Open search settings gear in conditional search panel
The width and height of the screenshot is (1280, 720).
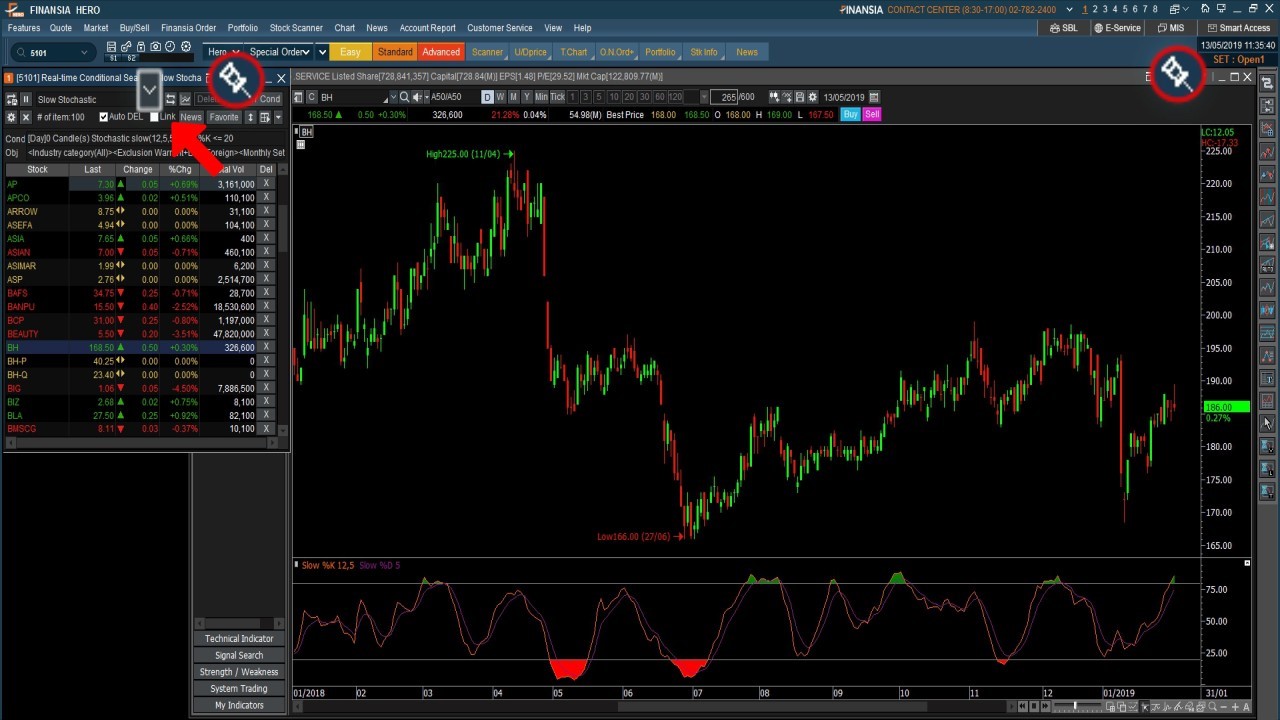[11, 117]
